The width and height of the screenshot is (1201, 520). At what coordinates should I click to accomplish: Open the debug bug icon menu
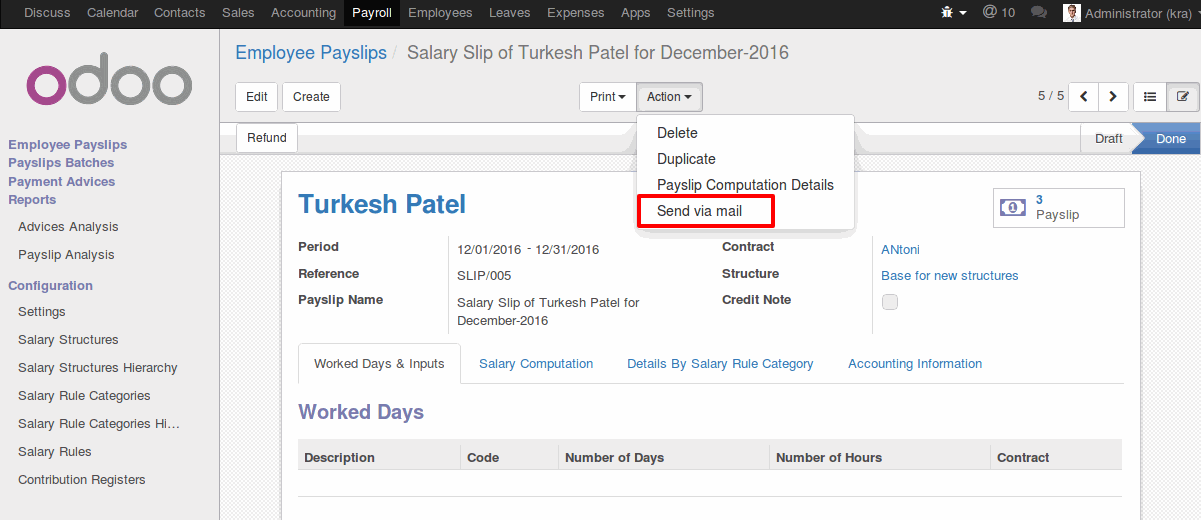(x=953, y=13)
